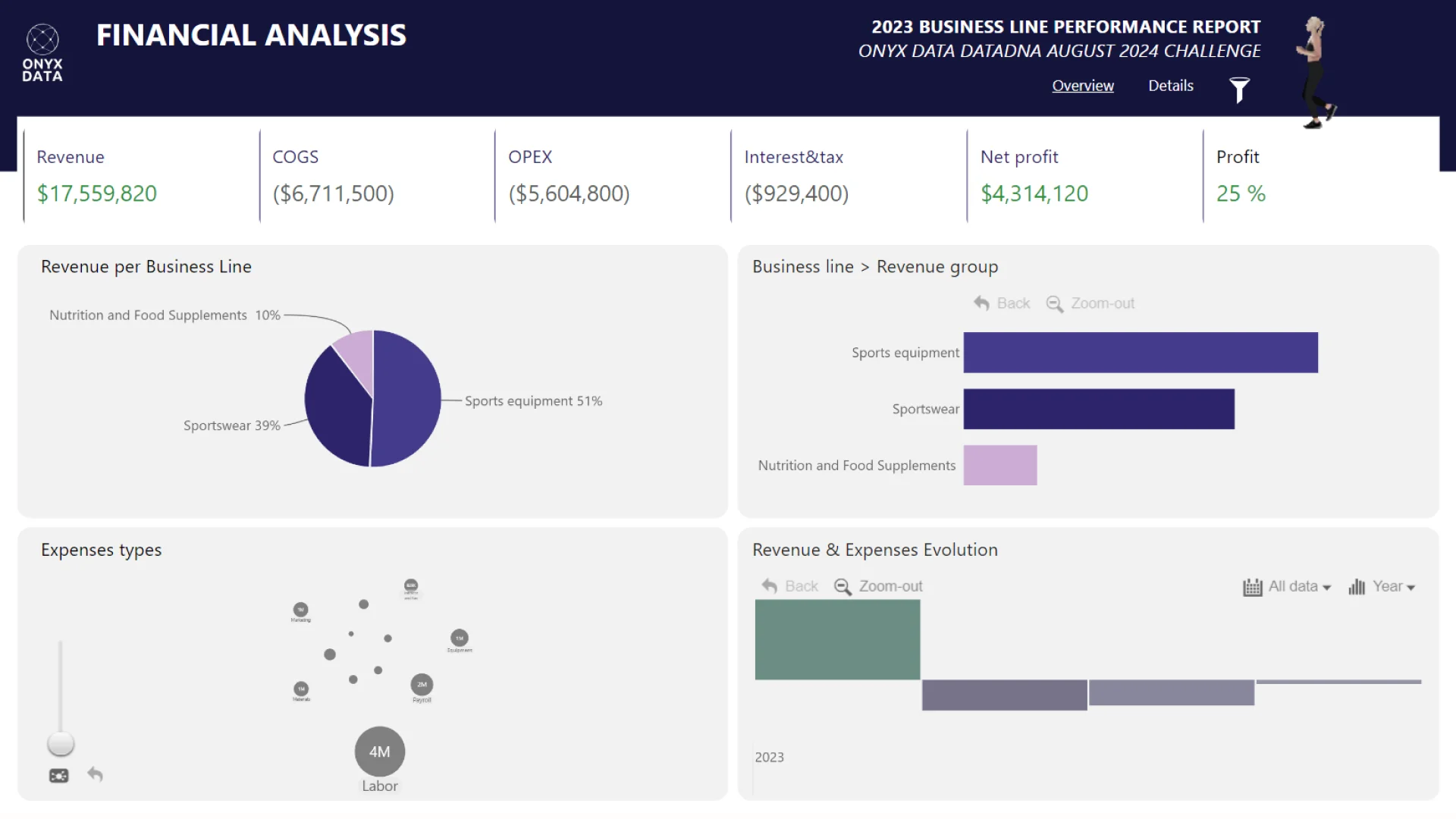Click the Sports equipment 51% pie label
Viewport: 1456px width, 819px height.
pos(534,401)
